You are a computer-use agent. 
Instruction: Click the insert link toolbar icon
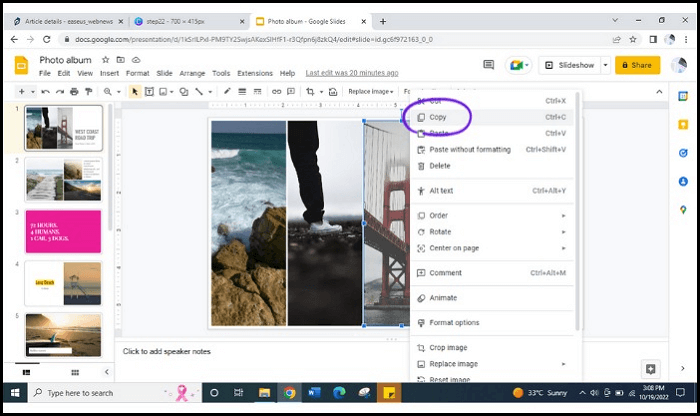[x=275, y=91]
